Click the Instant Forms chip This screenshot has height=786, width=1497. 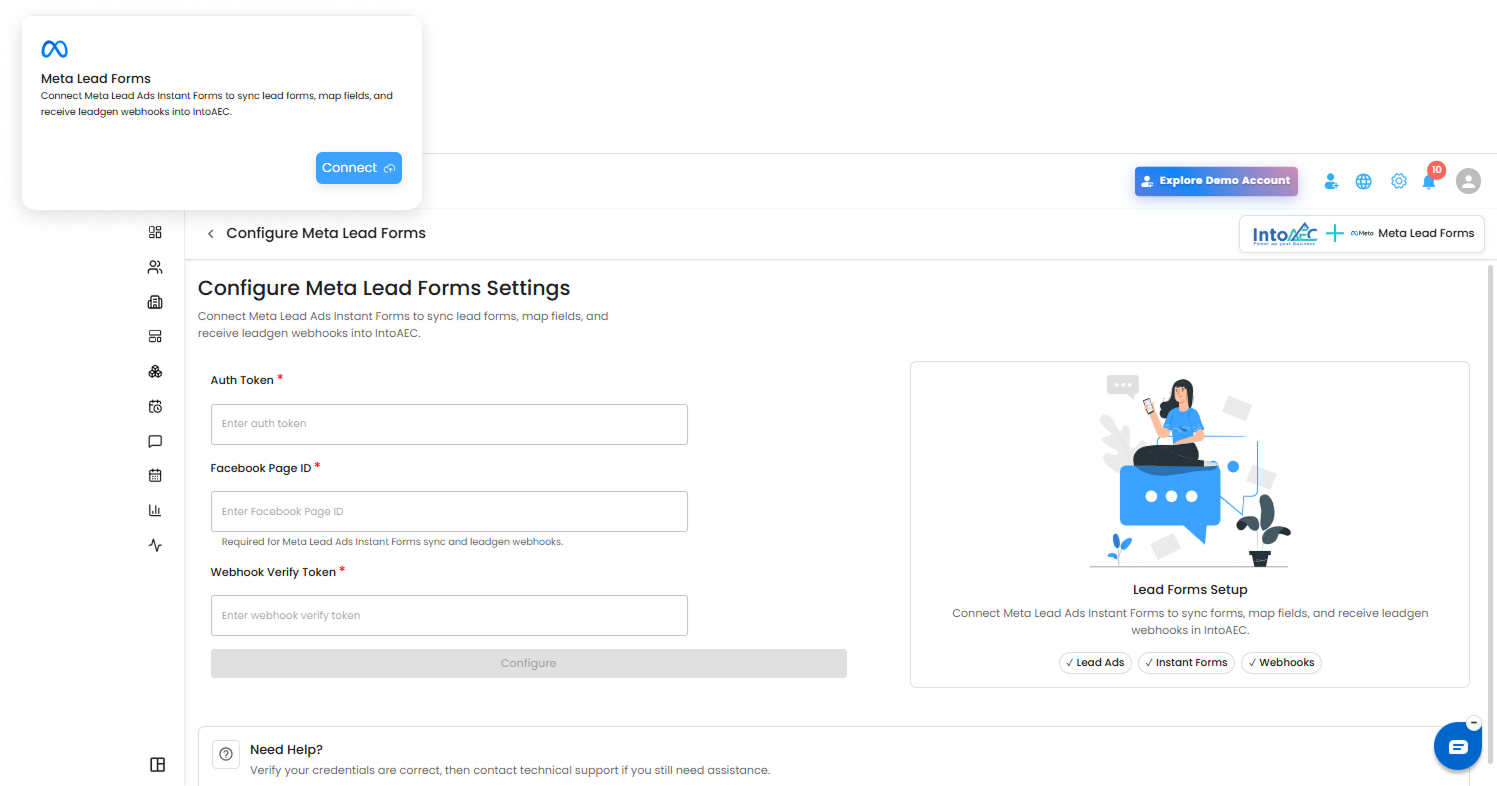coord(1186,663)
